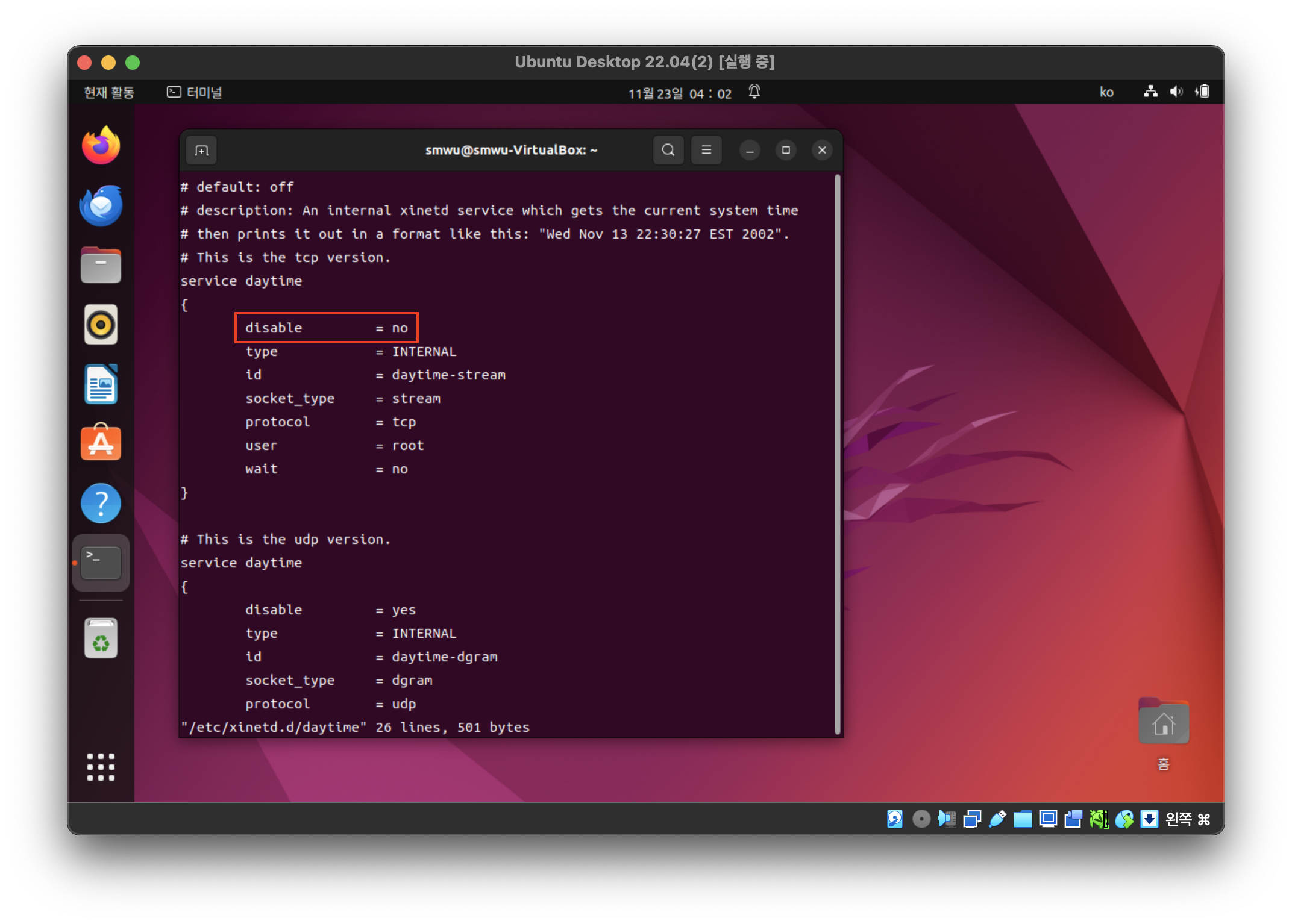
Task: Click the value 'no' after 'disable ='
Action: coord(400,328)
